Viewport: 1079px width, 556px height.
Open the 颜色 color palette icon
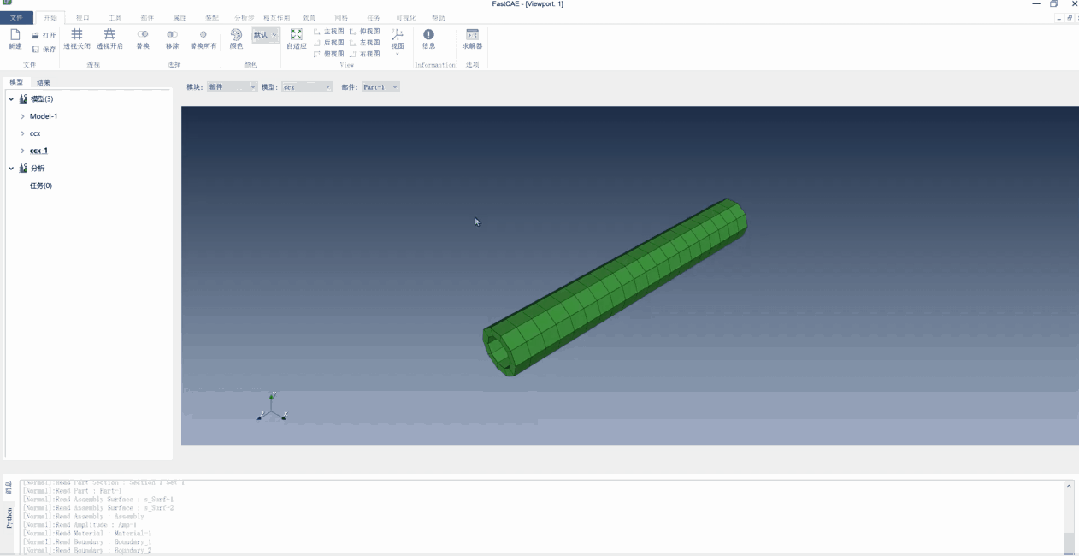tap(236, 34)
